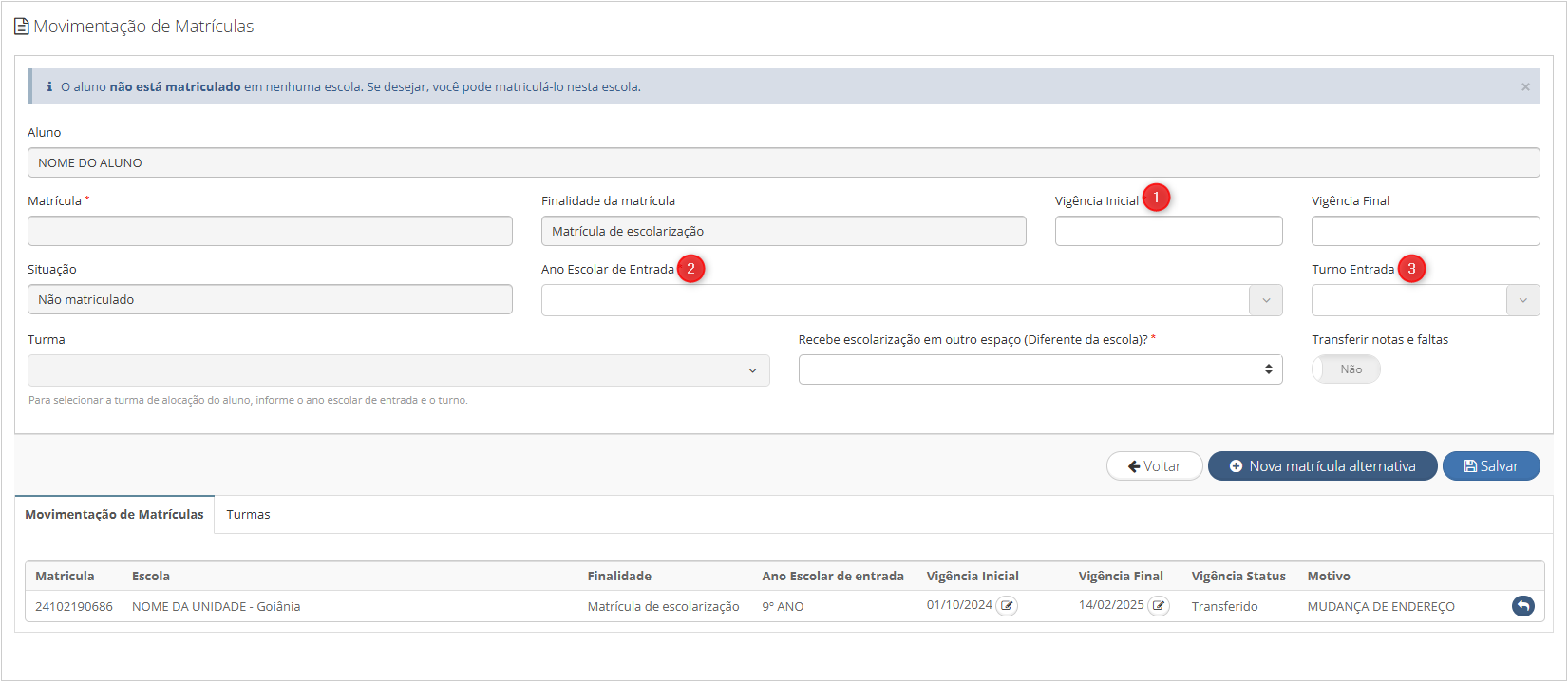
Task: Open the Ano Escolar de Entrada dropdown
Action: (x=912, y=300)
